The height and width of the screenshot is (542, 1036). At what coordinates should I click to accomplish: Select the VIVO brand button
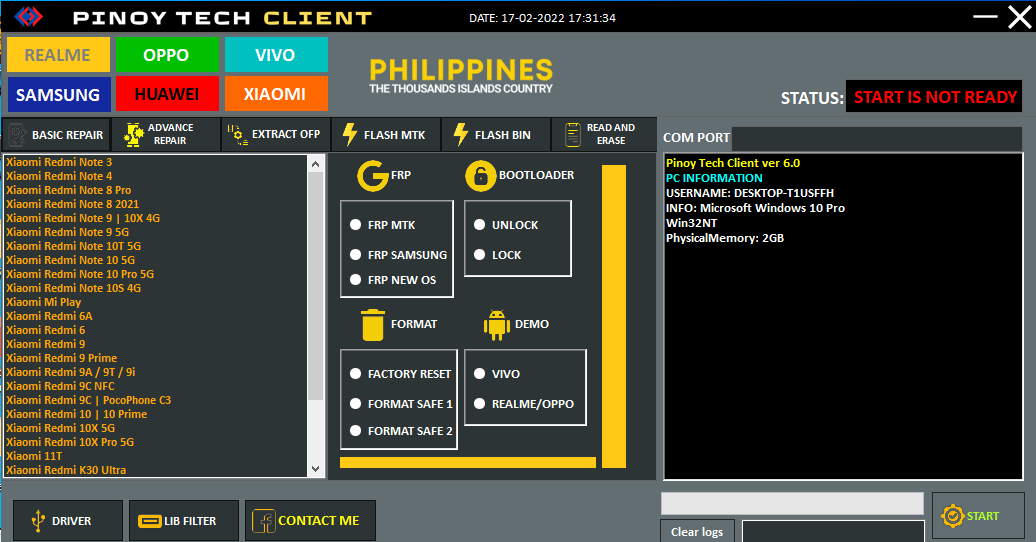pyautogui.click(x=276, y=54)
